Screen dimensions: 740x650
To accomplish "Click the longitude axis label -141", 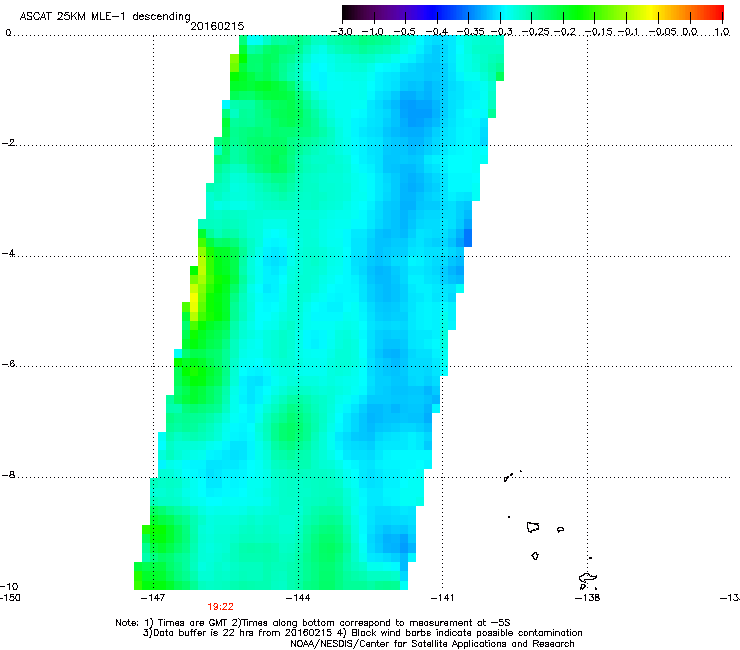I will (x=442, y=598).
